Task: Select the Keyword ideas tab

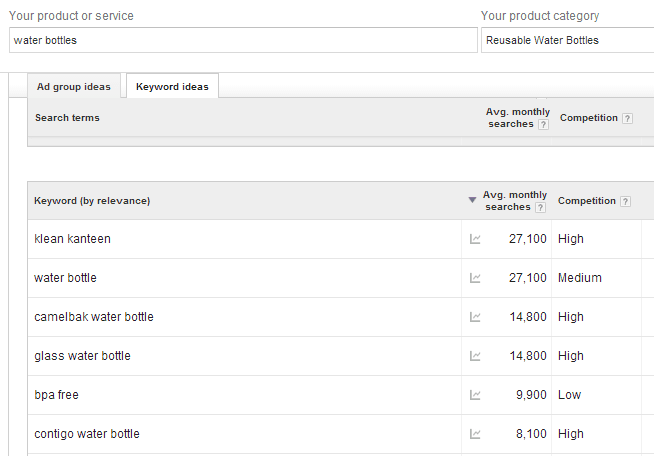Action: (x=172, y=86)
